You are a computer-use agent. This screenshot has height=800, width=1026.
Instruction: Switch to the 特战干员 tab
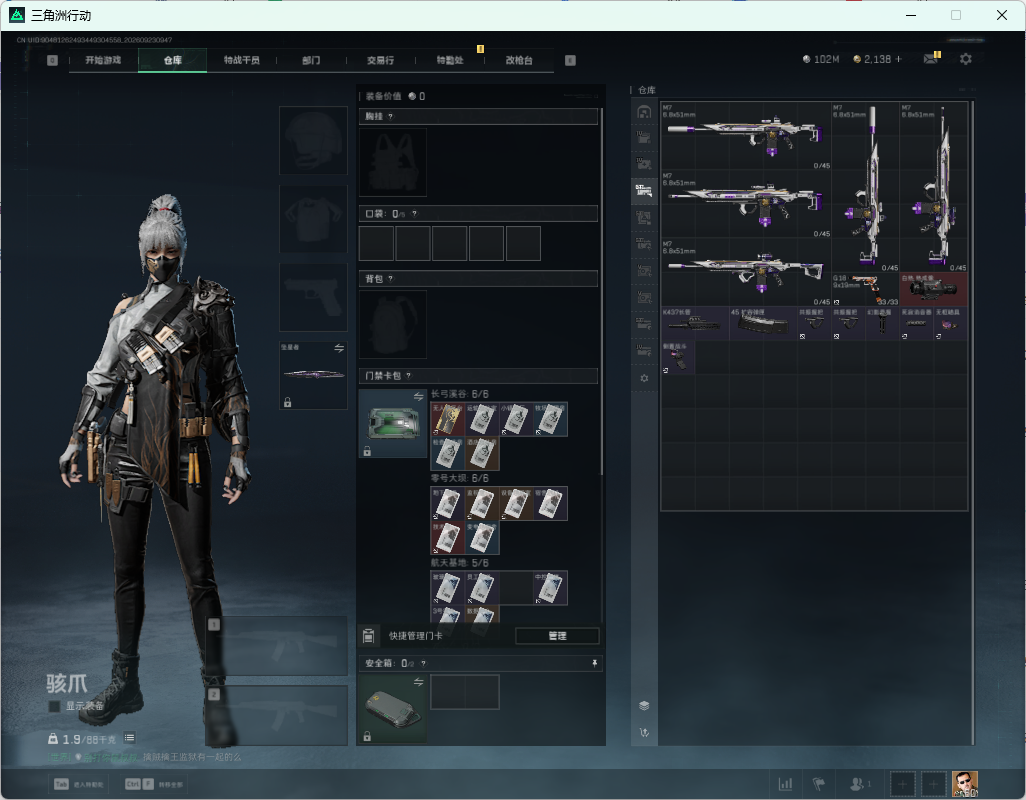click(x=241, y=60)
